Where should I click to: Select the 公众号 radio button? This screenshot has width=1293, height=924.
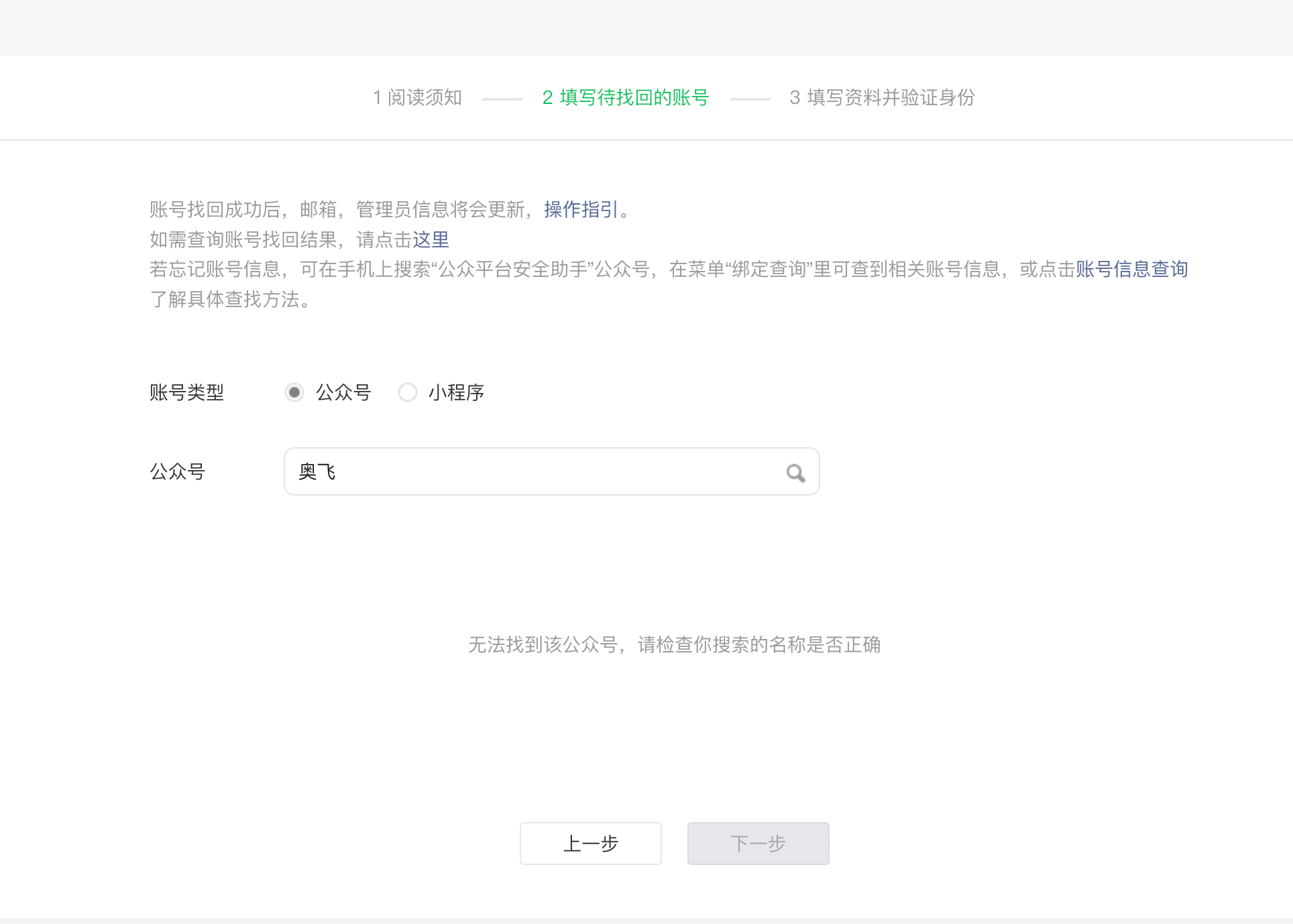click(294, 392)
